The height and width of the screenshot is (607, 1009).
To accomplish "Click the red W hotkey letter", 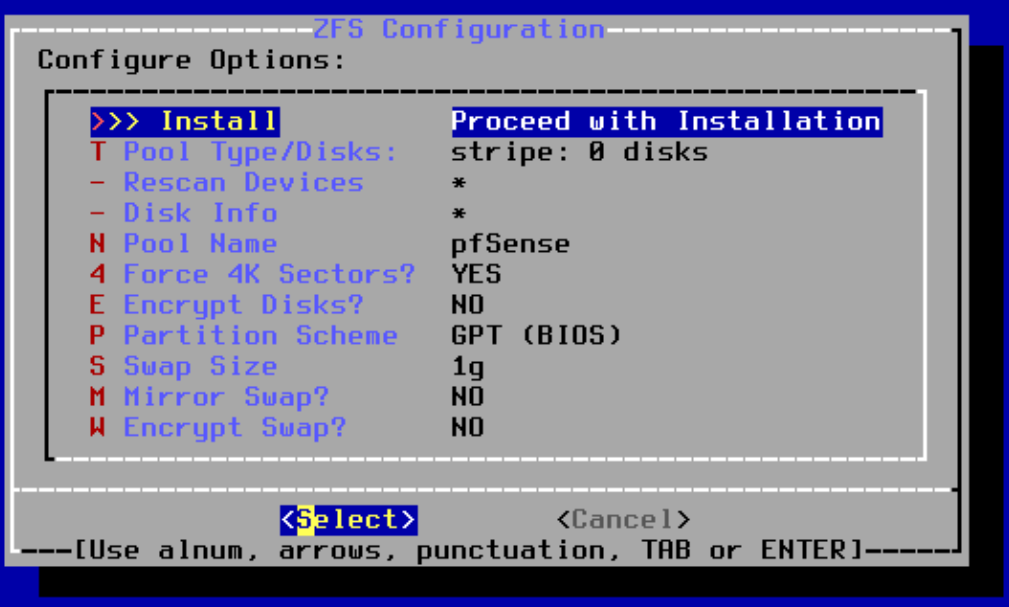I will (98, 428).
